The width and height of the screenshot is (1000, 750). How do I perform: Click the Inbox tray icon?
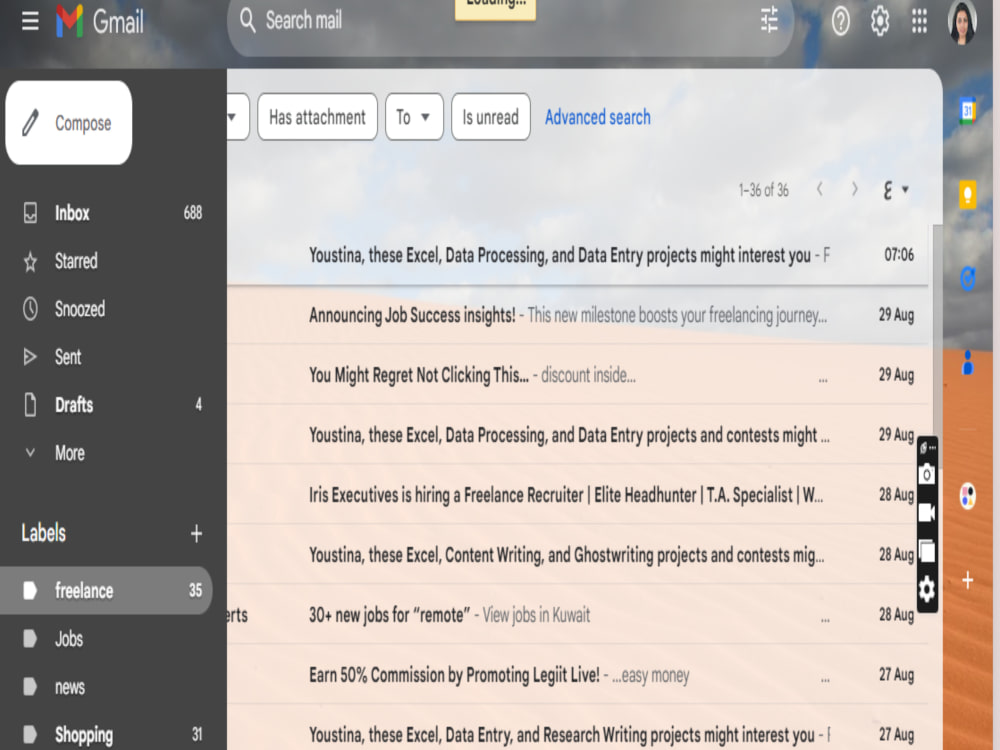[30, 212]
